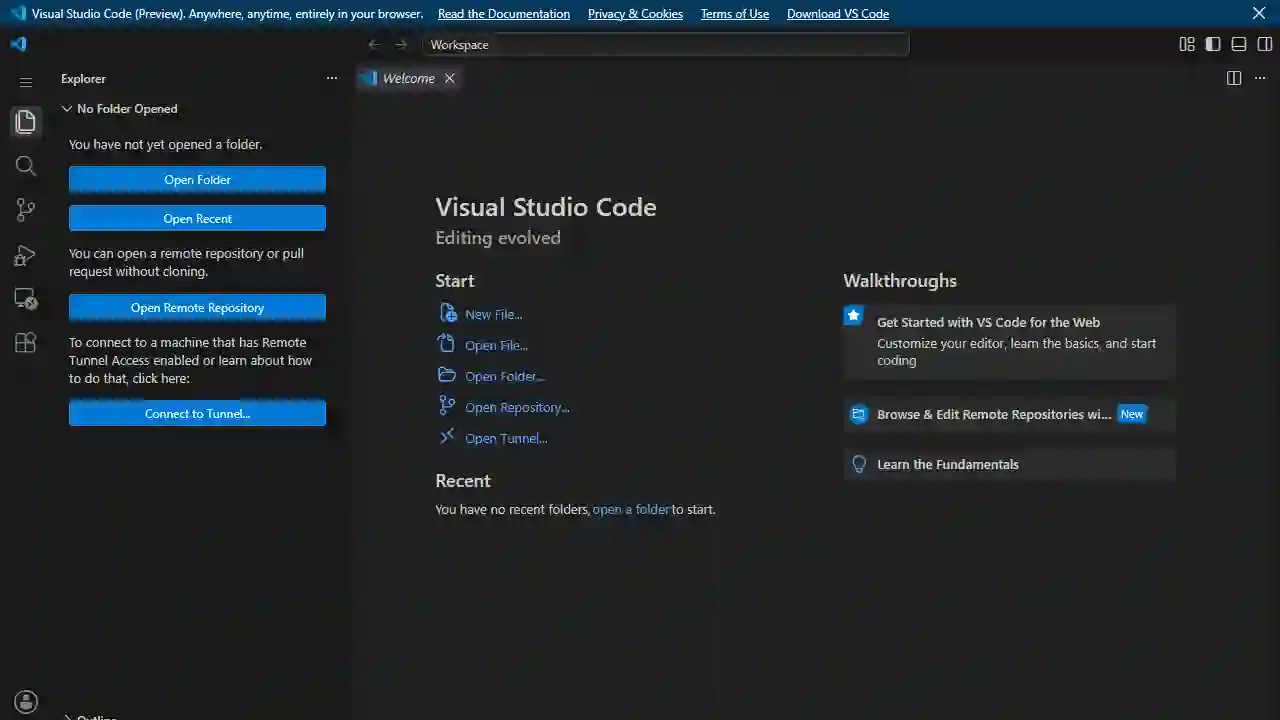Toggle the bottom panel visibility
The image size is (1280, 720).
pyautogui.click(x=1239, y=44)
